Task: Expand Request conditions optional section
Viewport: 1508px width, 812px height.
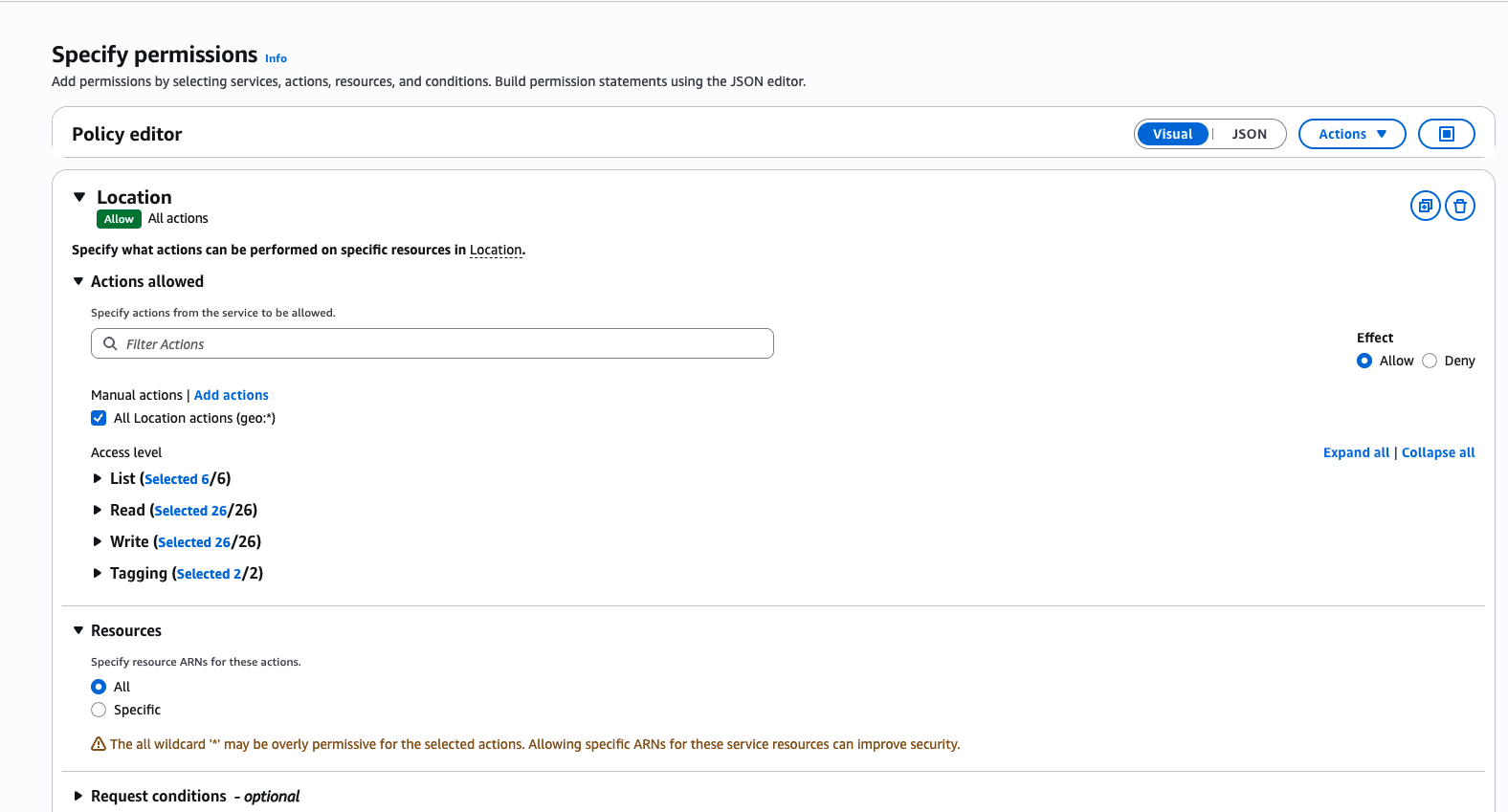Action: pyautogui.click(x=78, y=796)
